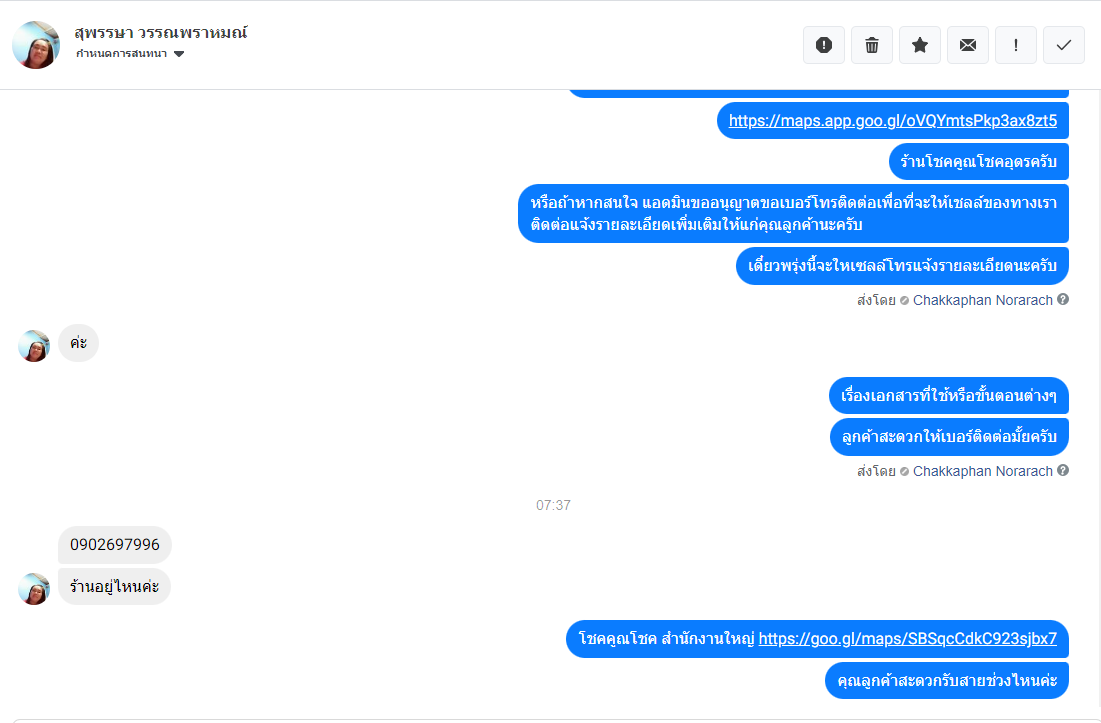This screenshot has height=723, width=1101.
Task: Star this conversation as important
Action: click(x=920, y=45)
